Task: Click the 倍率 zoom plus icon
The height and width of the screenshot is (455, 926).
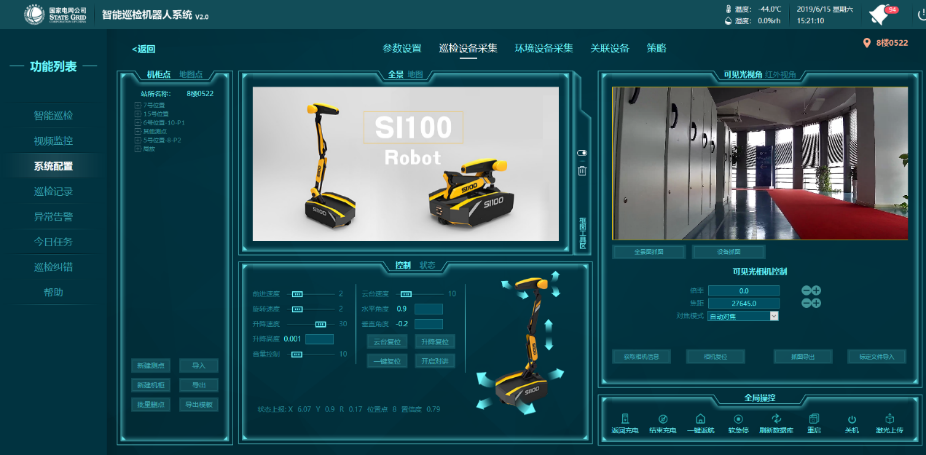Action: click(816, 290)
